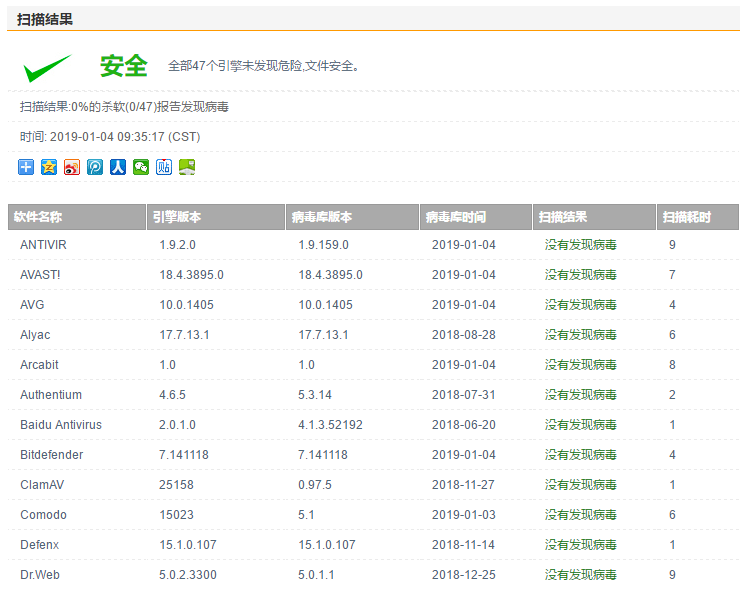
Task: Click the 扫描结果 section title
Action: click(45, 19)
